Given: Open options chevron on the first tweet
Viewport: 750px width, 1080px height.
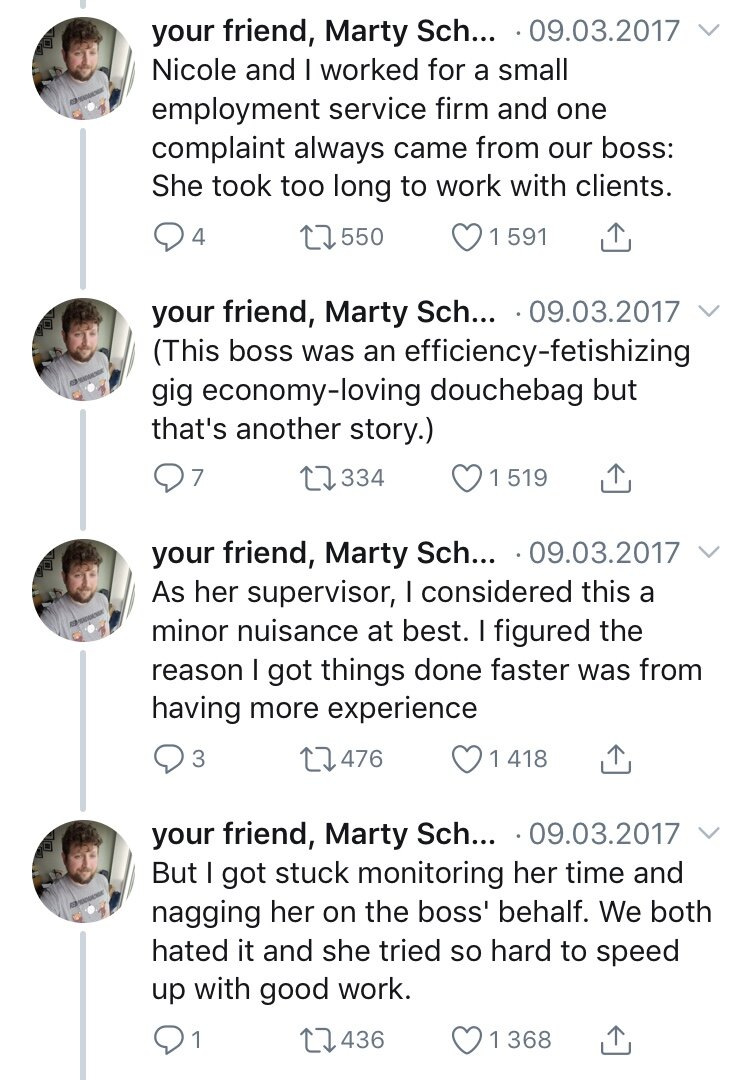Looking at the screenshot, I should coord(707,31).
